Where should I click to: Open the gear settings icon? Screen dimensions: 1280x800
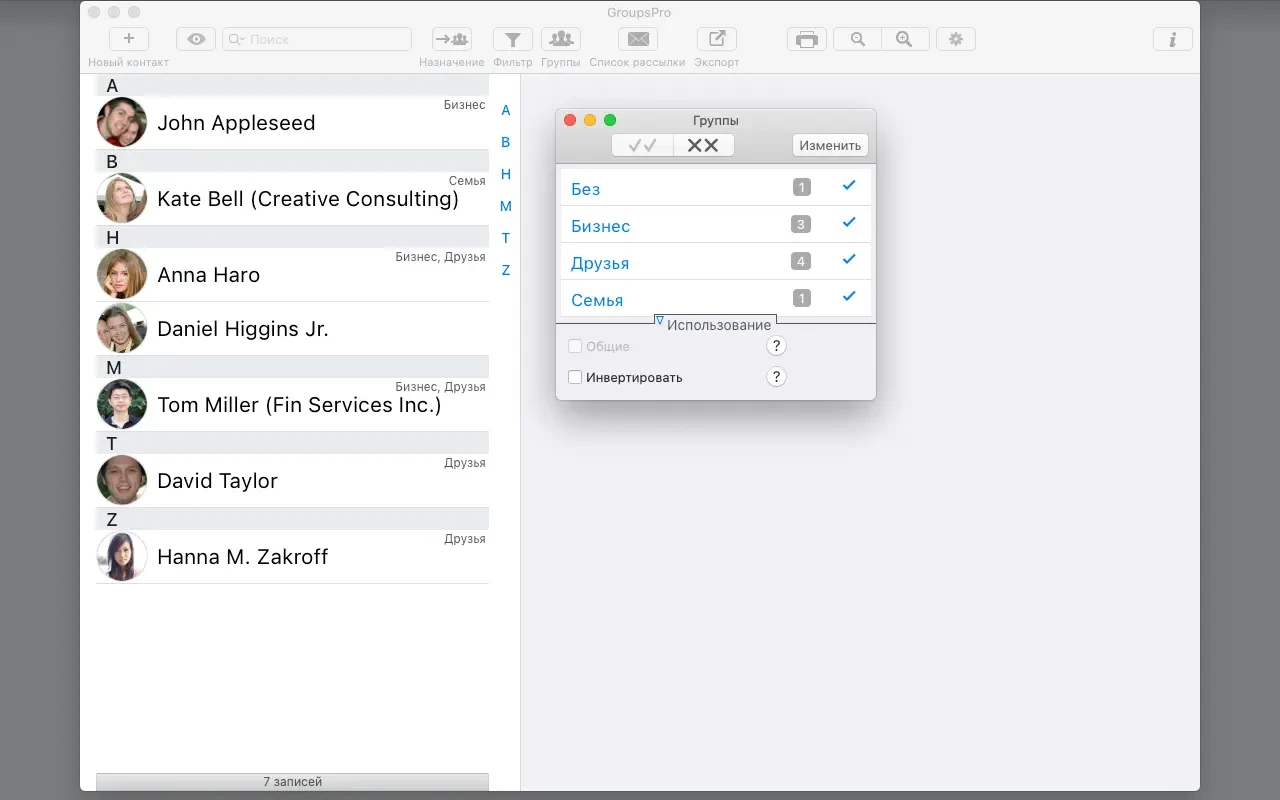click(956, 39)
